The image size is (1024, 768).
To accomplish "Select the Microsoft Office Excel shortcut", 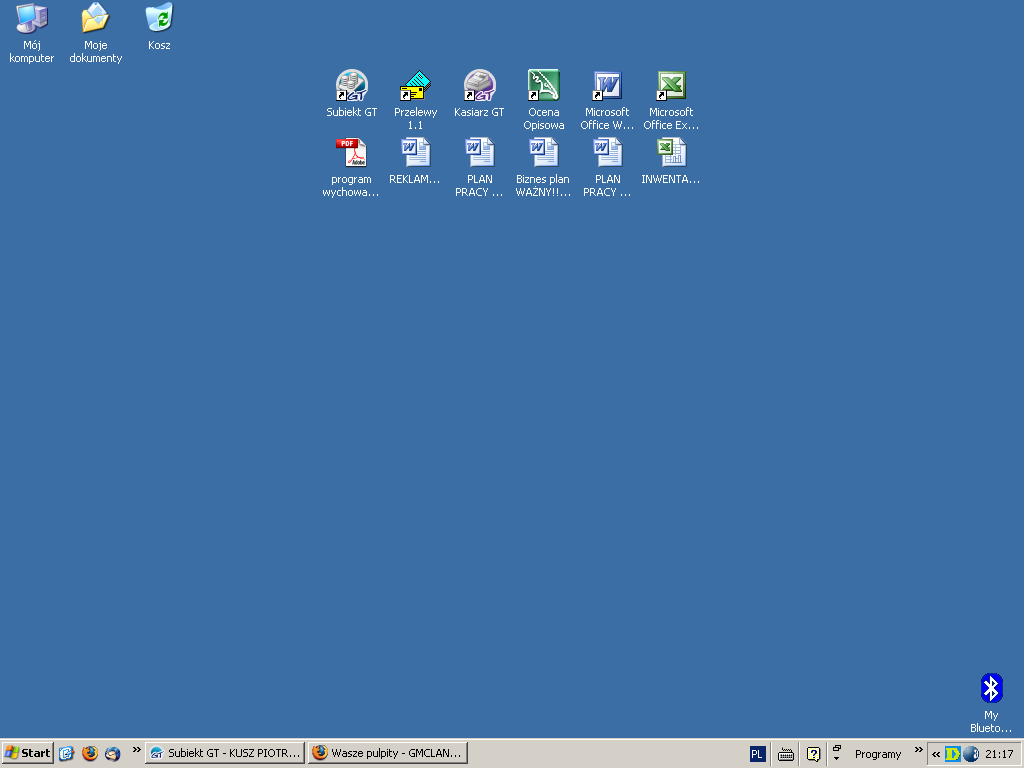I will tap(671, 87).
